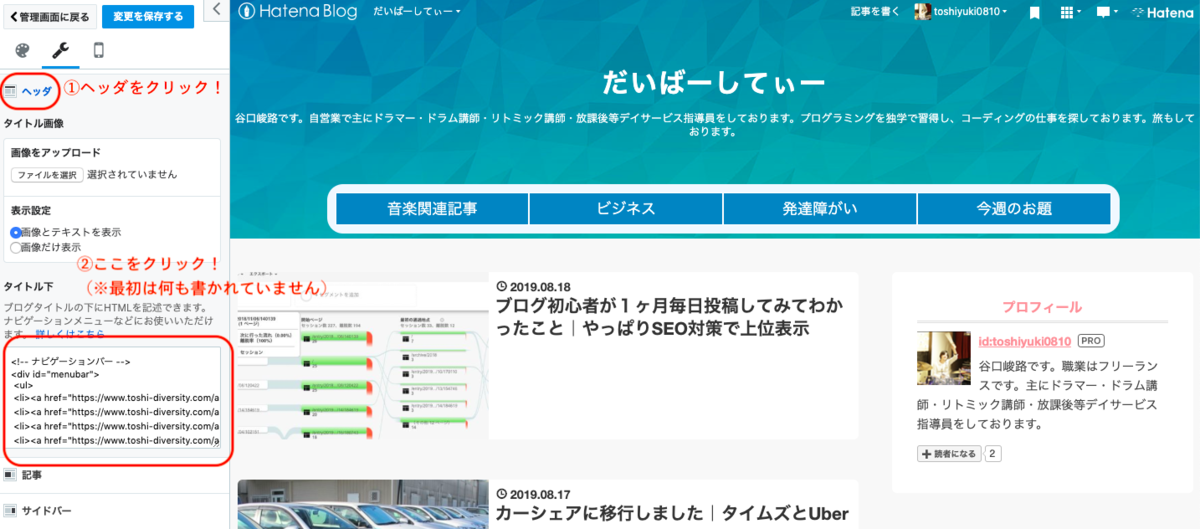Select 画像とテキストを表示 radio option
Image resolution: width=1200 pixels, height=529 pixels.
coord(15,232)
